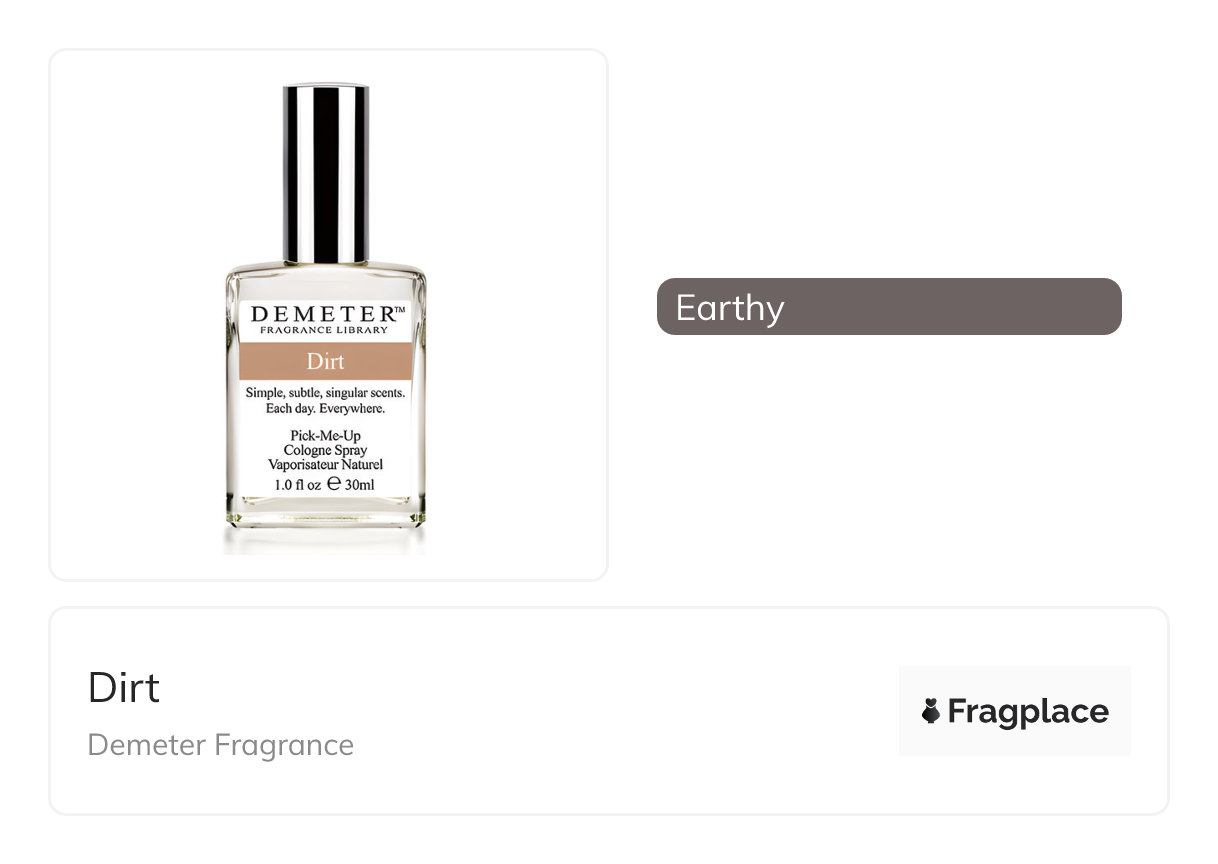The height and width of the screenshot is (864, 1218).
Task: Click the estimated e-mark symbol on the label
Action: pos(334,484)
